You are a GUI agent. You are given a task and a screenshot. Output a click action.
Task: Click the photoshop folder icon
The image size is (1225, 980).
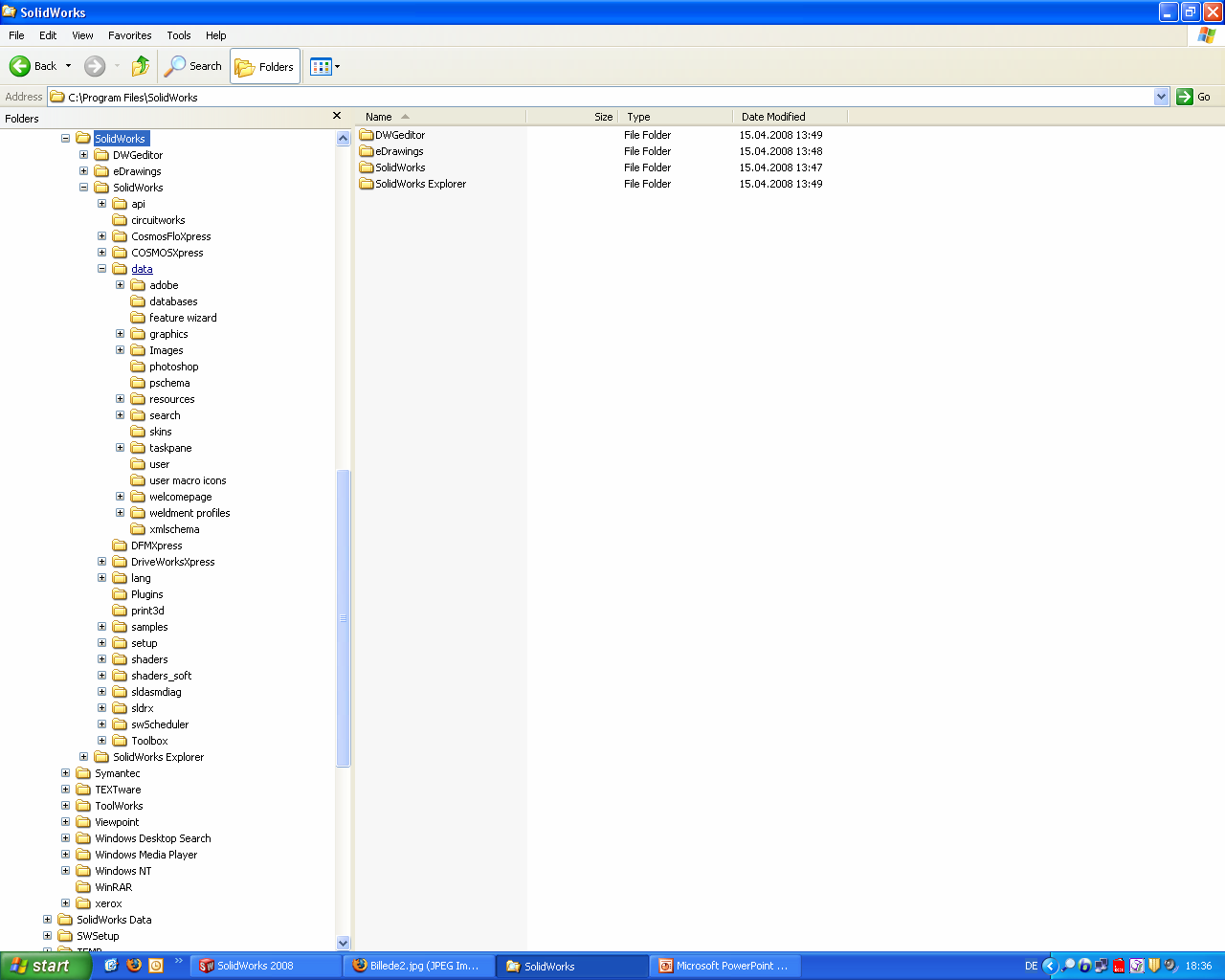(138, 367)
